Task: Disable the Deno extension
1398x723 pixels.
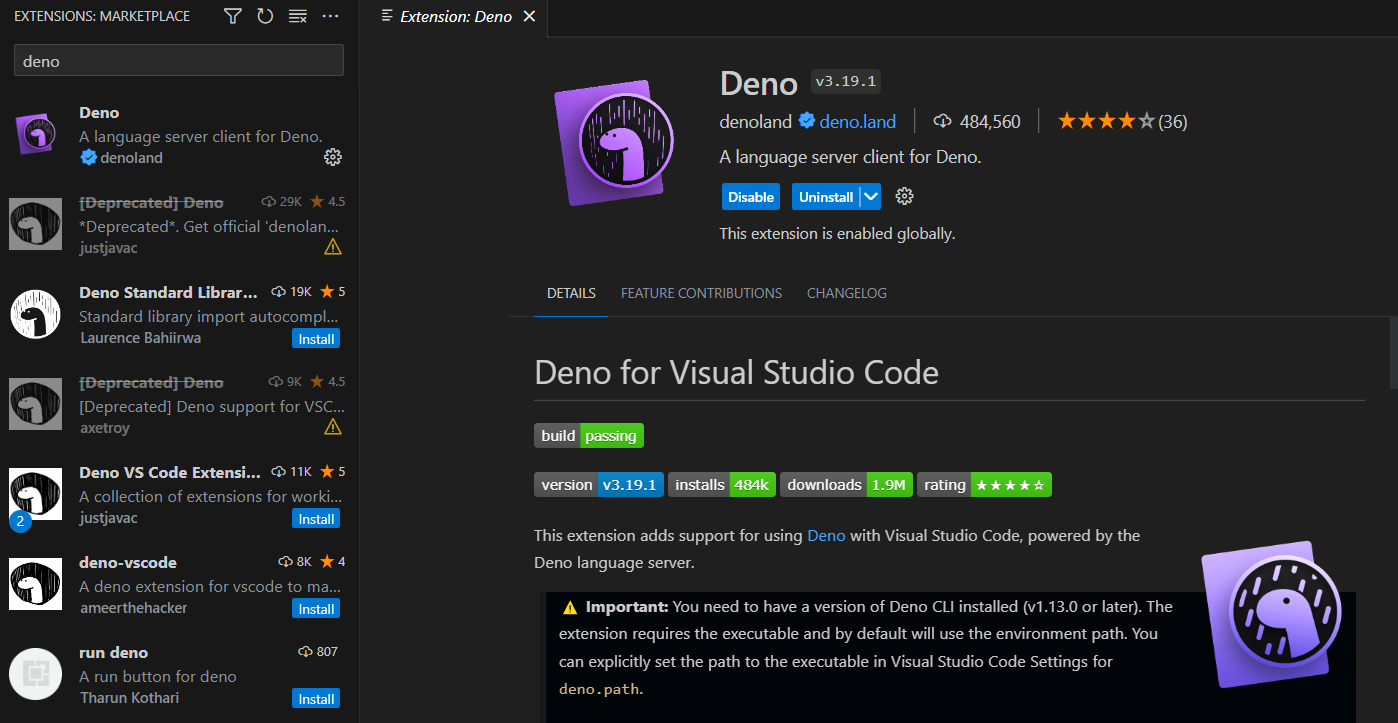Action: tap(751, 197)
